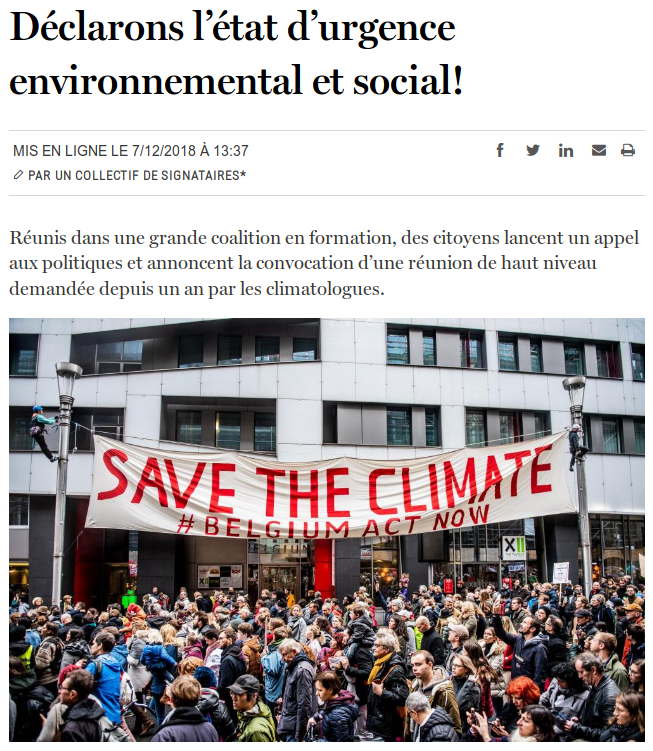Open the "Par un collectif de signataires" link

[137, 175]
